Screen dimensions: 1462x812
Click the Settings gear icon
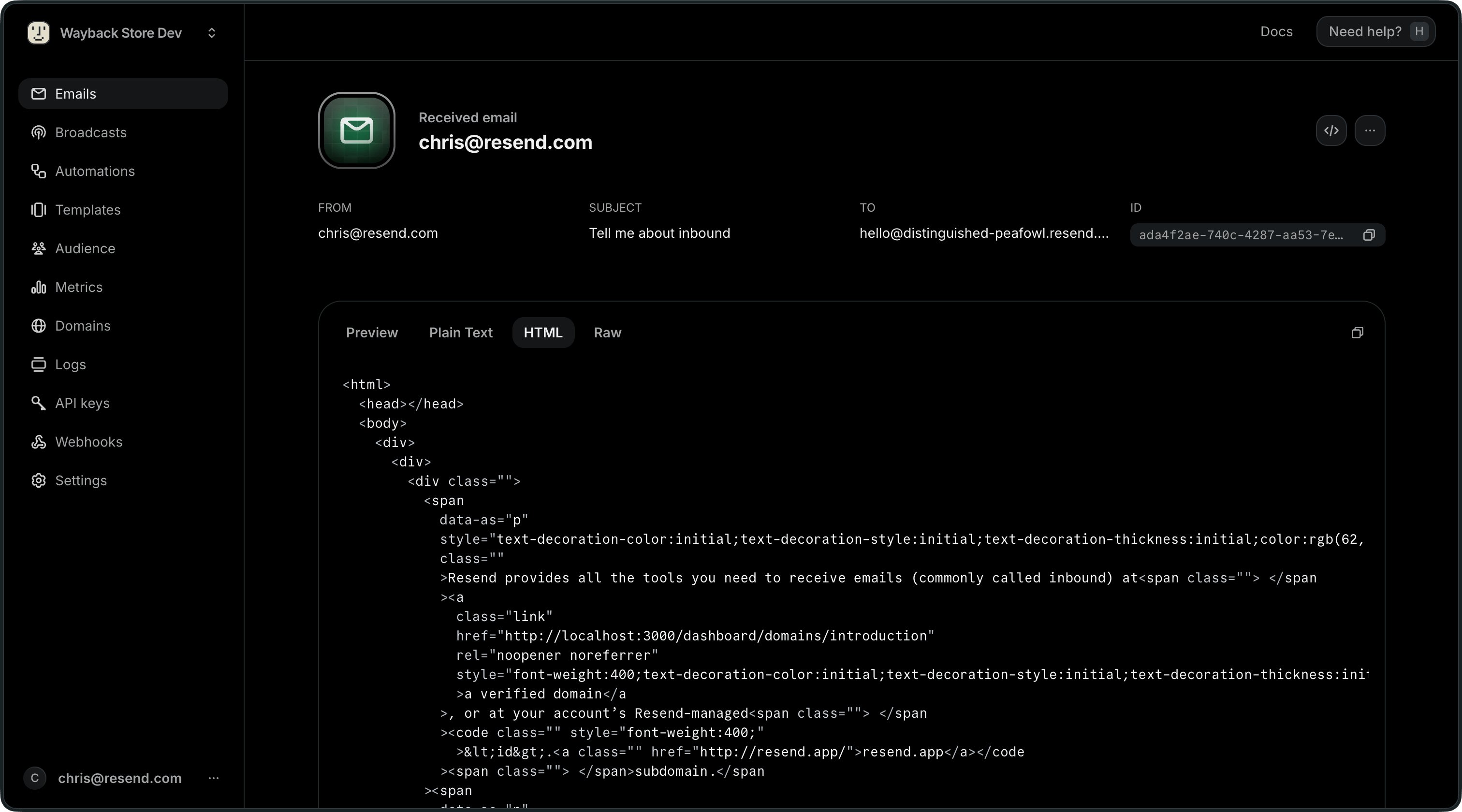point(39,480)
